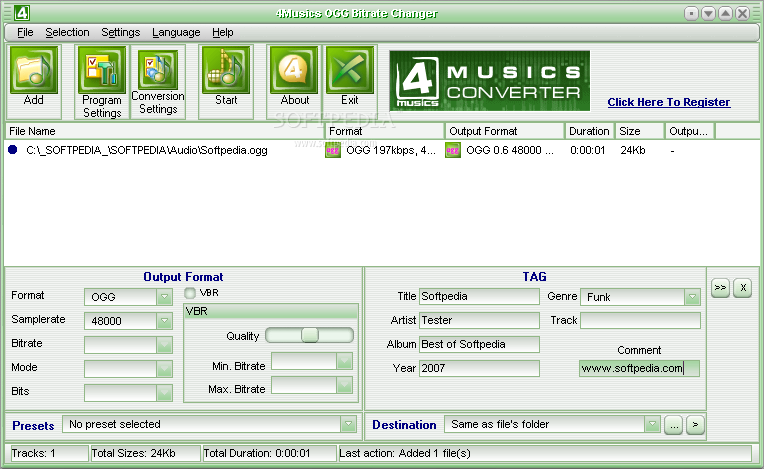764x469 pixels.
Task: Start conversion with the Start icon
Action: (x=226, y=70)
